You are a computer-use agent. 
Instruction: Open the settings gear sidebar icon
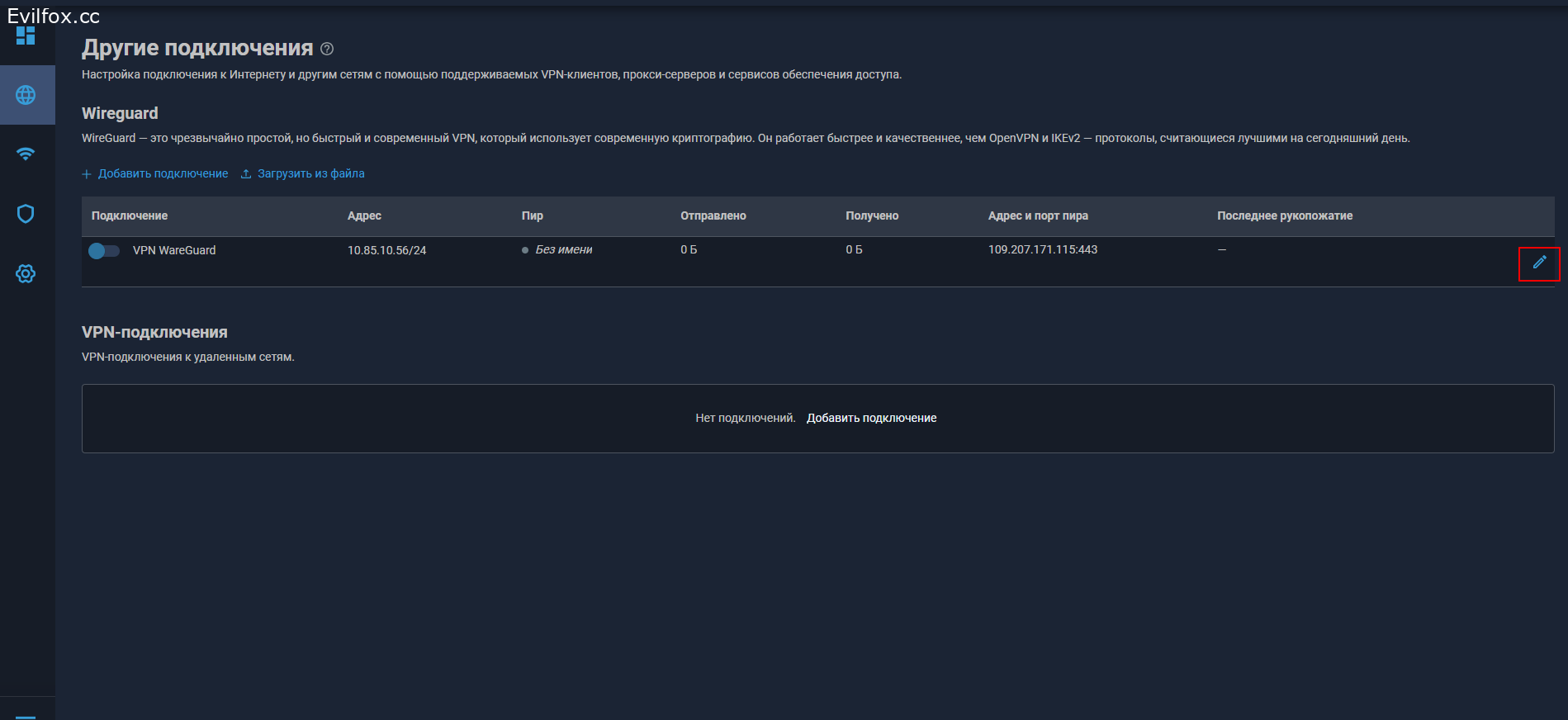[26, 273]
